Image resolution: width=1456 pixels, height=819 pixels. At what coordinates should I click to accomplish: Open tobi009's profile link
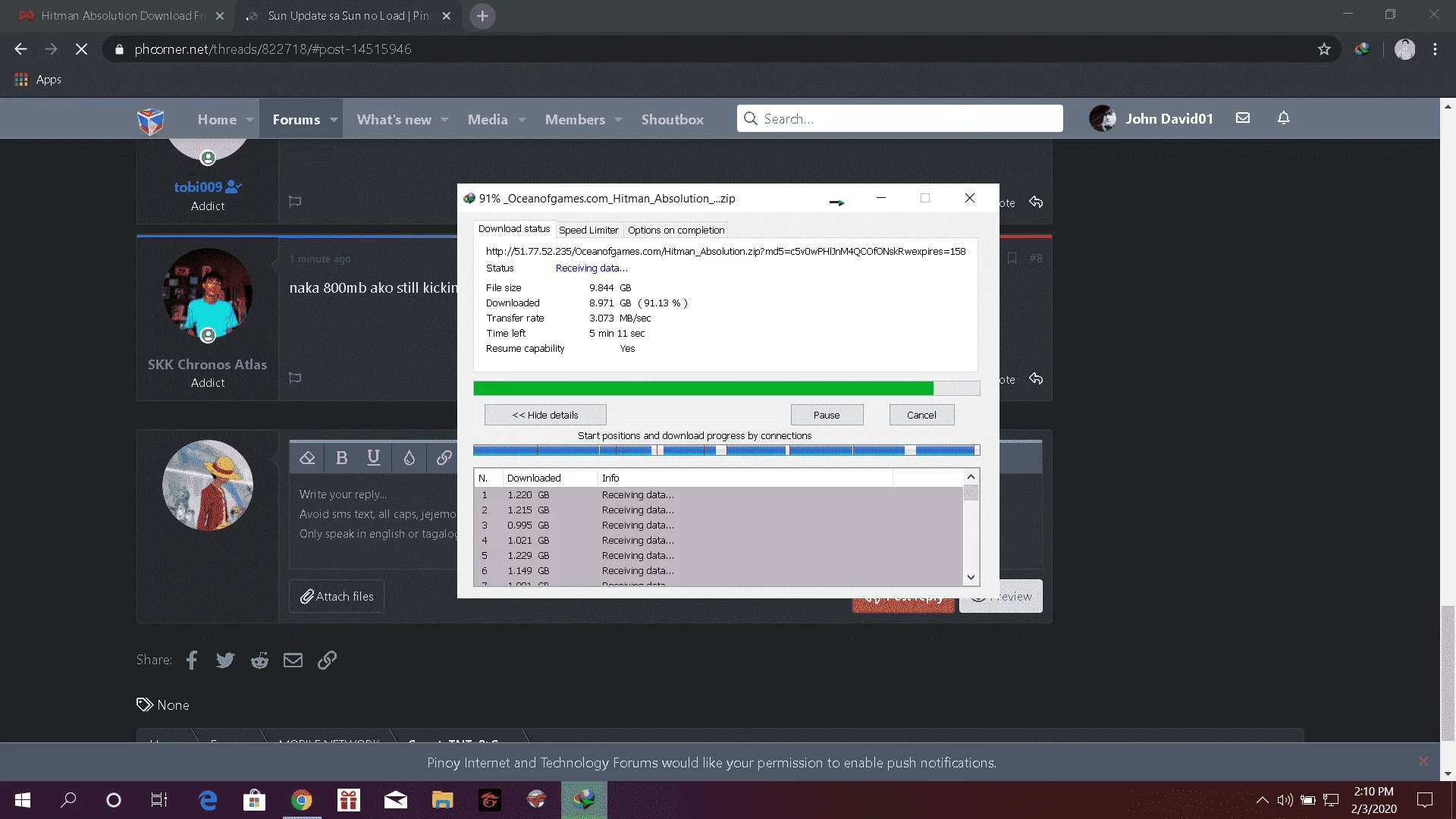pyautogui.click(x=198, y=187)
